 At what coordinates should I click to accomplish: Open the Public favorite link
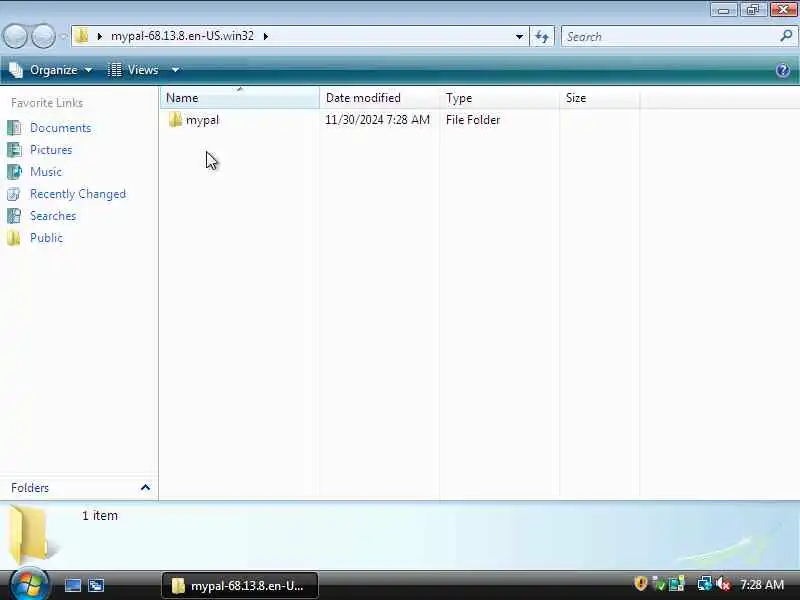tap(46, 238)
